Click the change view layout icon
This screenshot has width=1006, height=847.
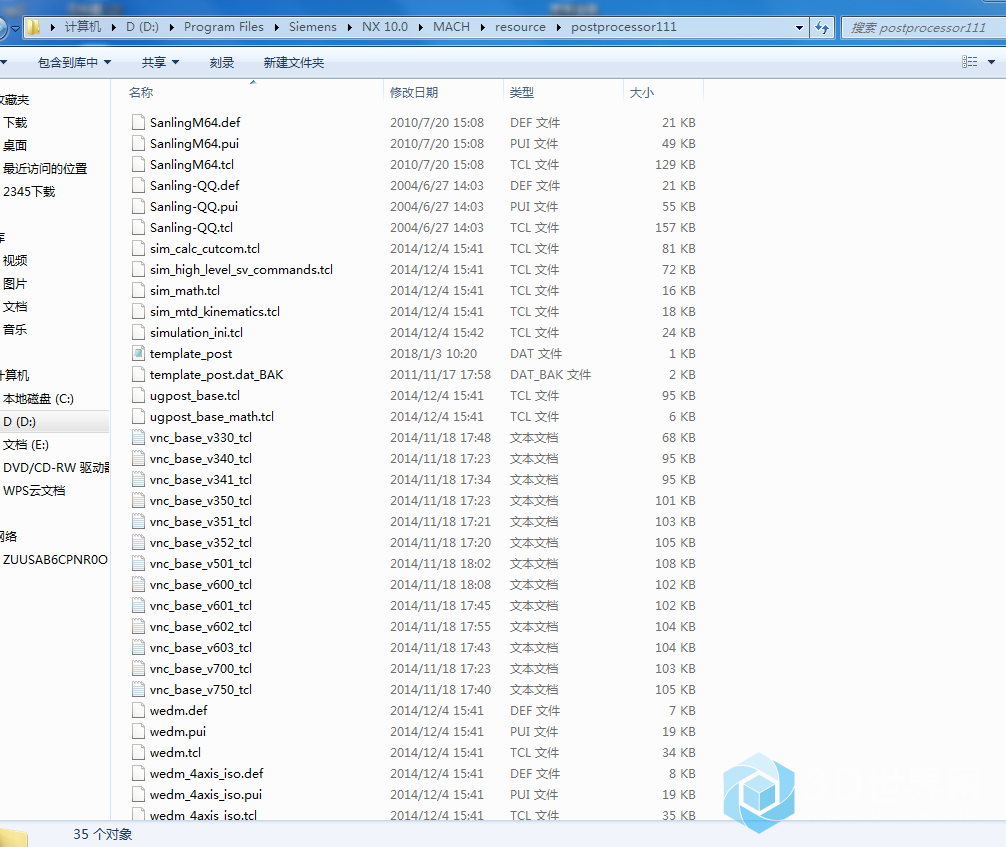coord(969,62)
